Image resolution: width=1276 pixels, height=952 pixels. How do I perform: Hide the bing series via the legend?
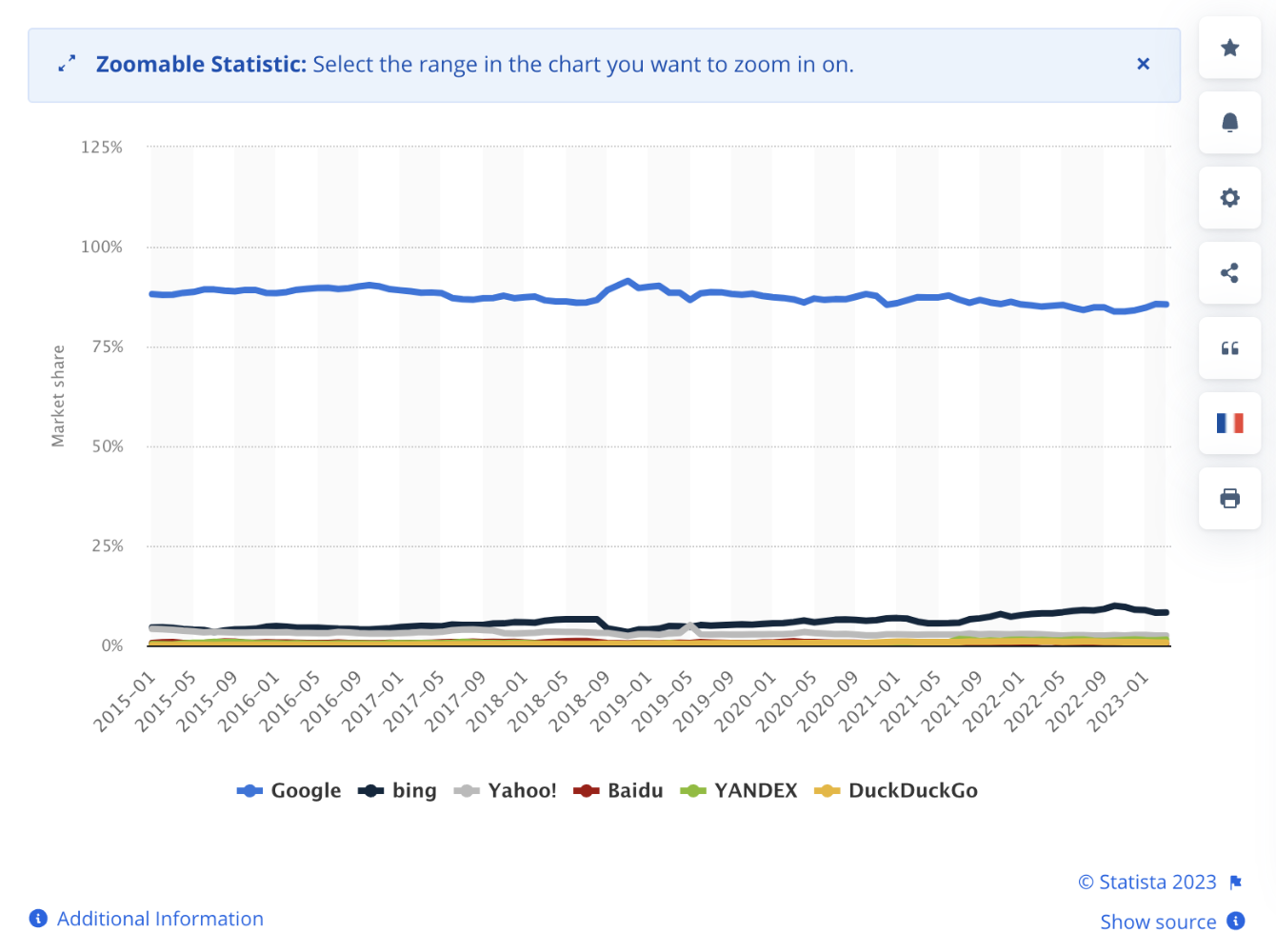(x=398, y=790)
